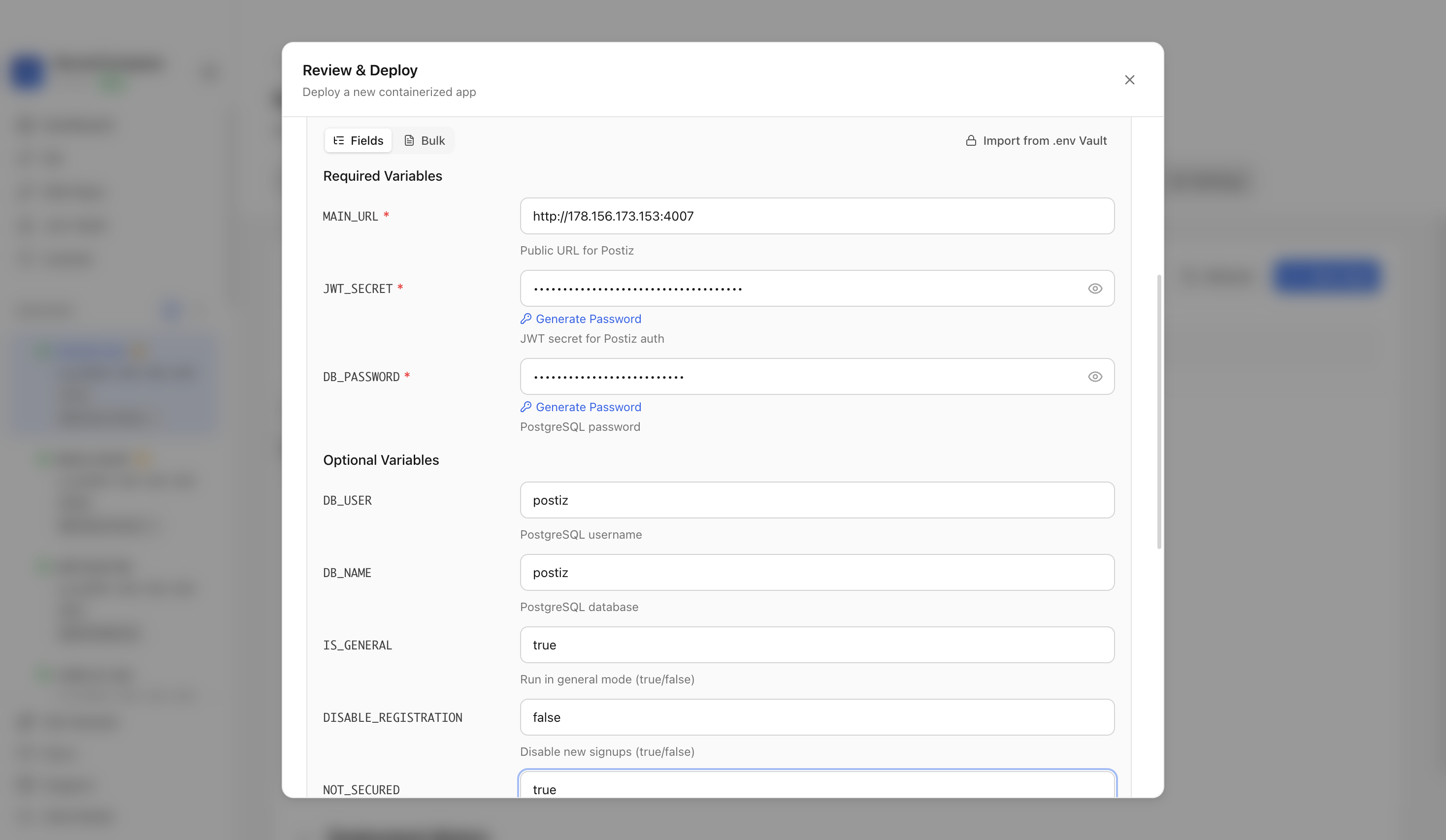Click Import from .env Vault

point(1036,140)
